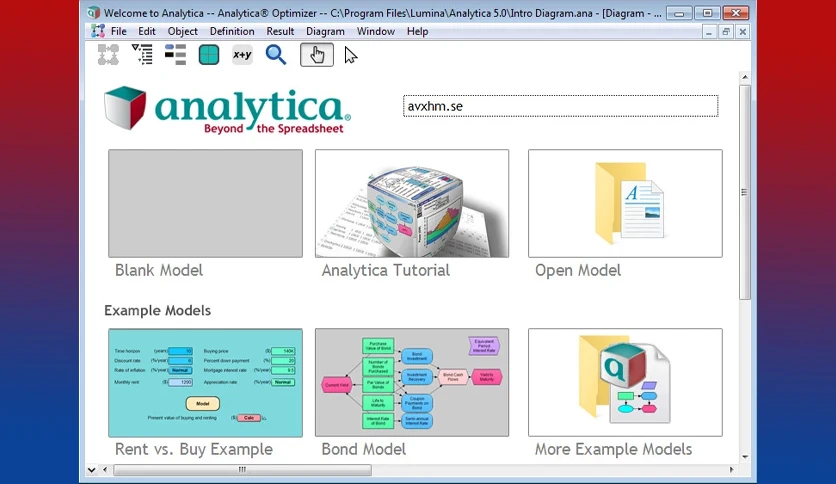Maximize the Analytica application window
The image size is (836, 484).
point(708,13)
